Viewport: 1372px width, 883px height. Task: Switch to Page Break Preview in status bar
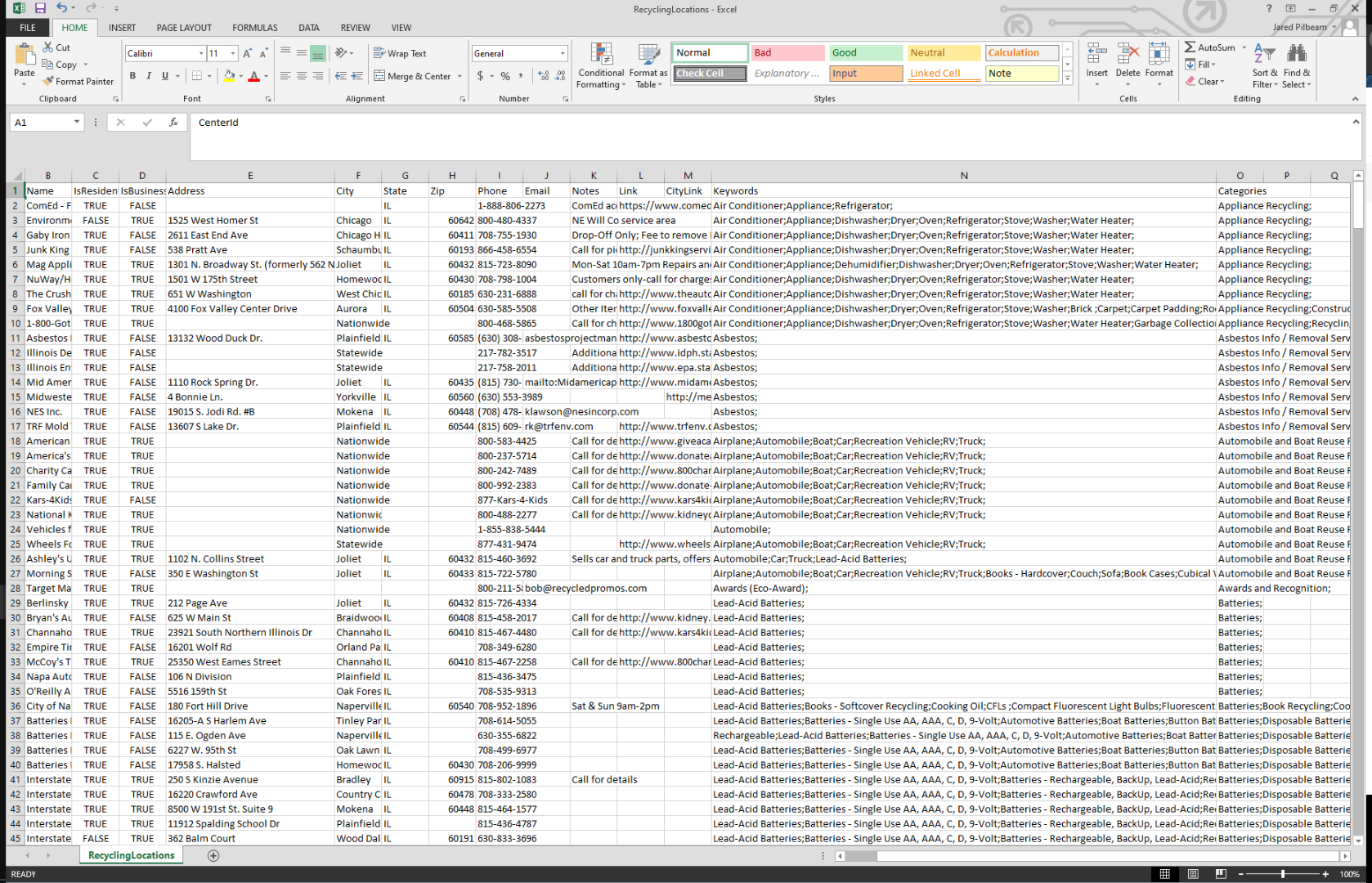1221,874
